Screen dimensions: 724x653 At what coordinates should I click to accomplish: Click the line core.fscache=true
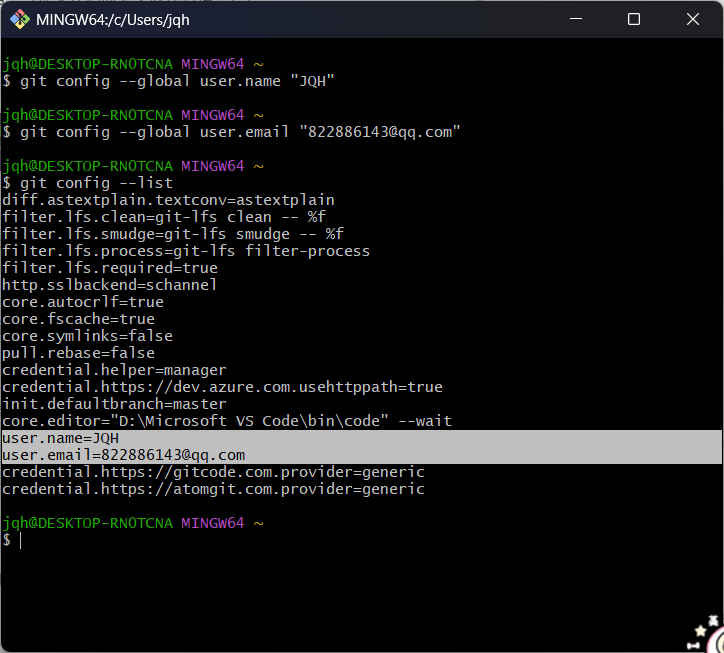click(78, 319)
